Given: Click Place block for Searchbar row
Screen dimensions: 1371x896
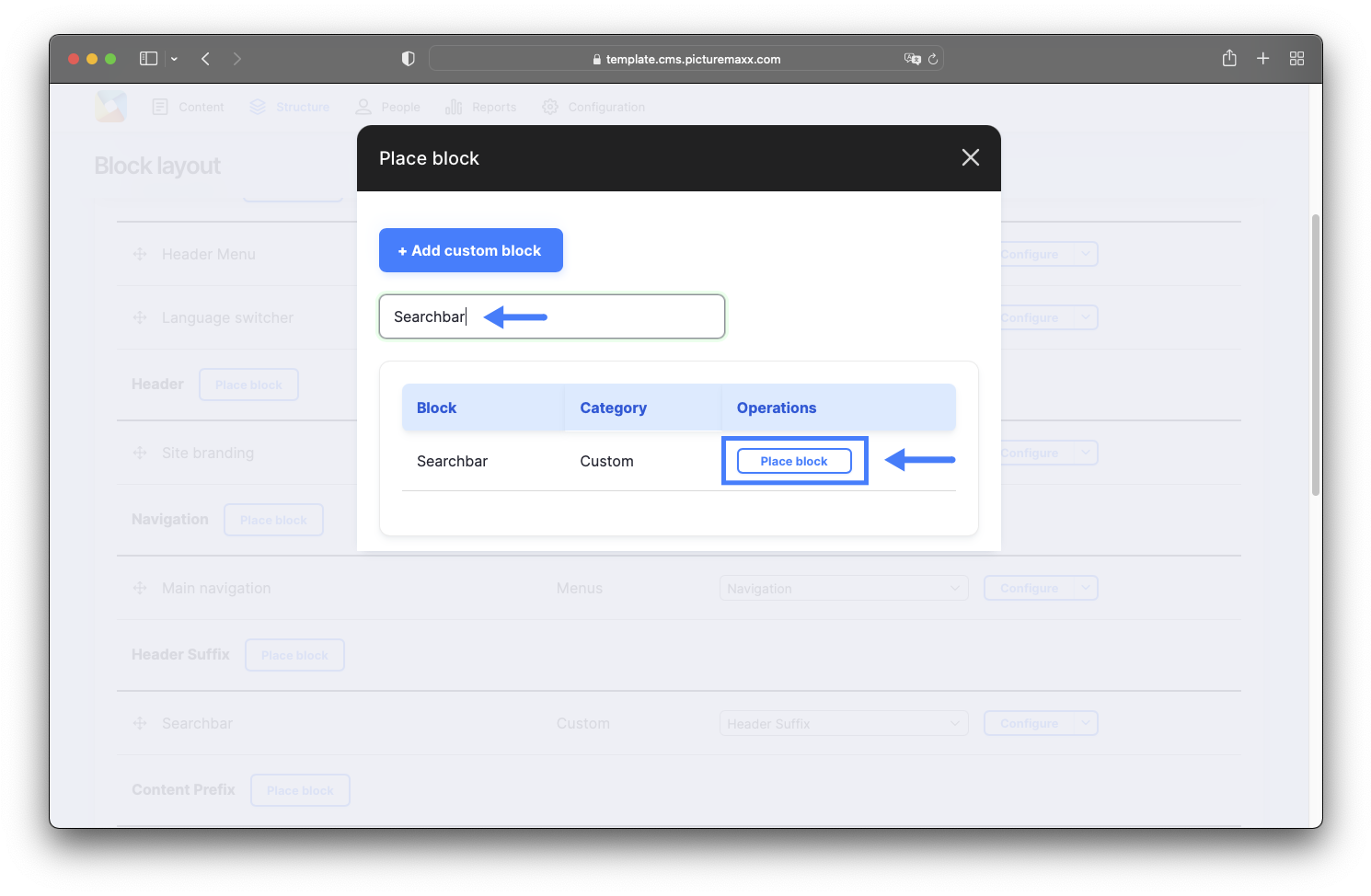Looking at the screenshot, I should [x=794, y=461].
